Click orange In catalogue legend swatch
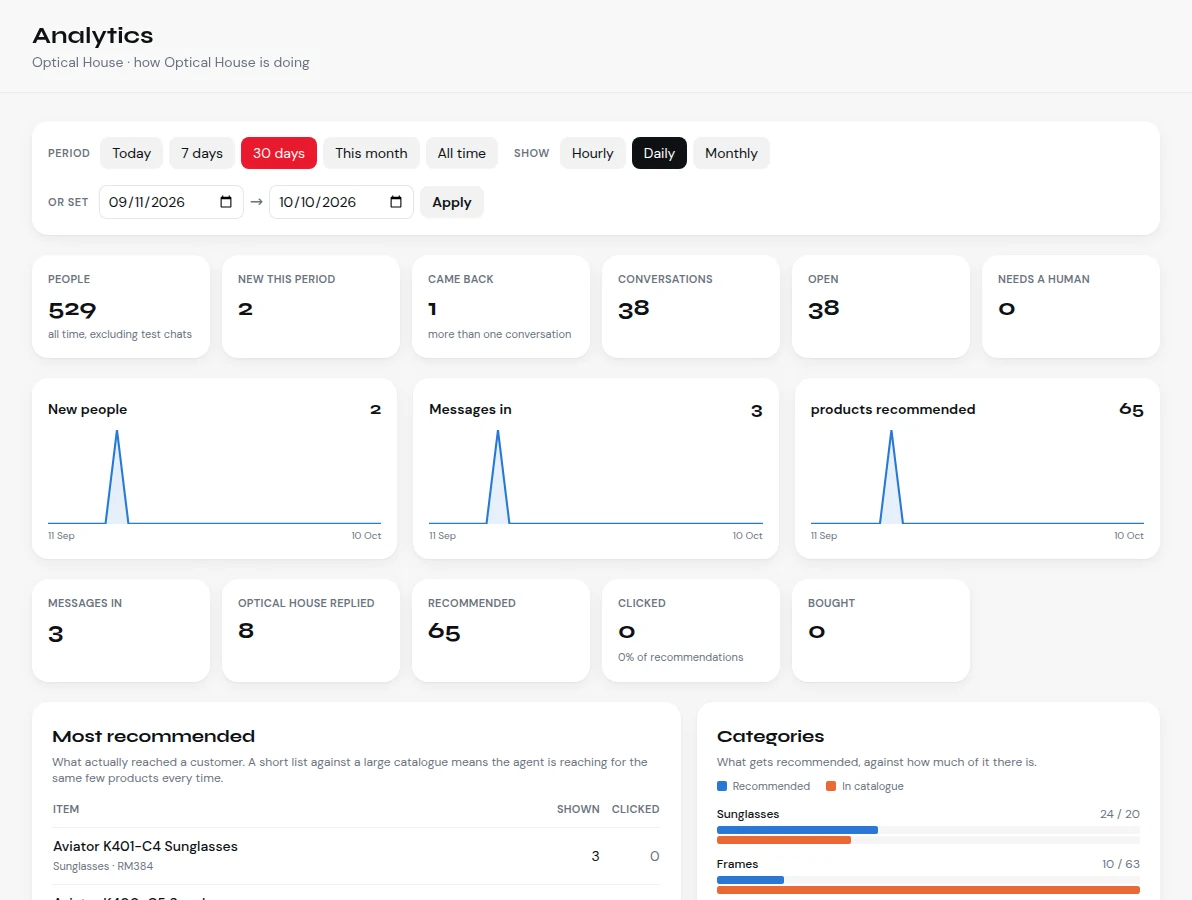The width and height of the screenshot is (1192, 900). tap(831, 786)
